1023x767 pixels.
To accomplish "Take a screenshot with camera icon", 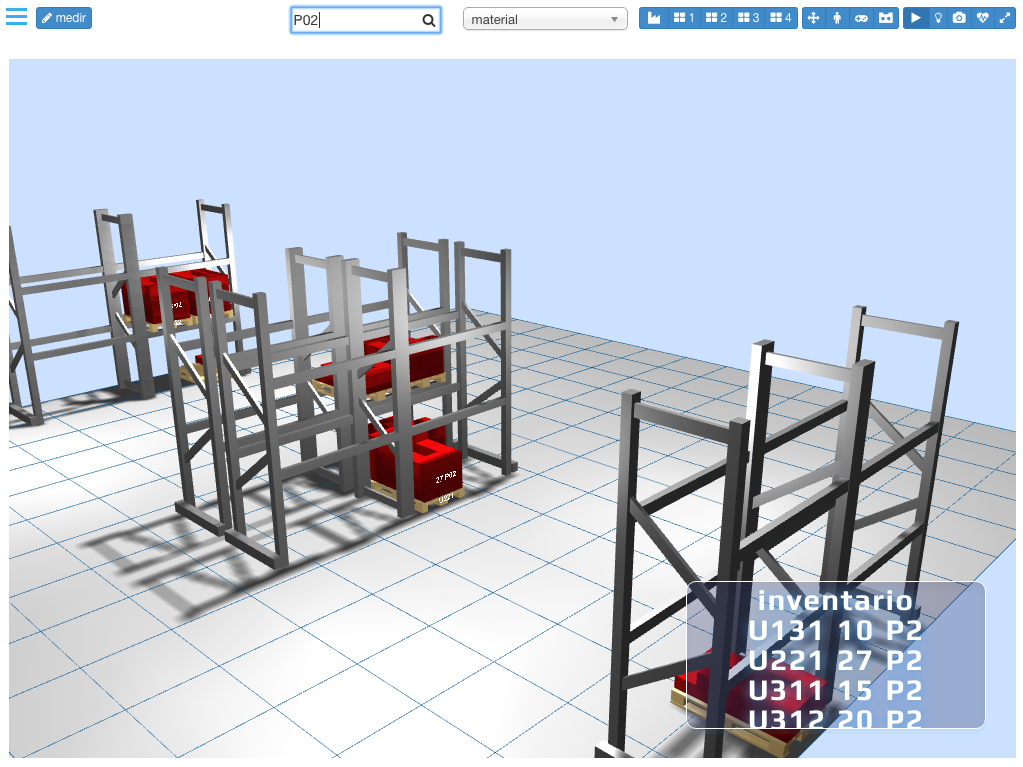I will click(x=959, y=18).
